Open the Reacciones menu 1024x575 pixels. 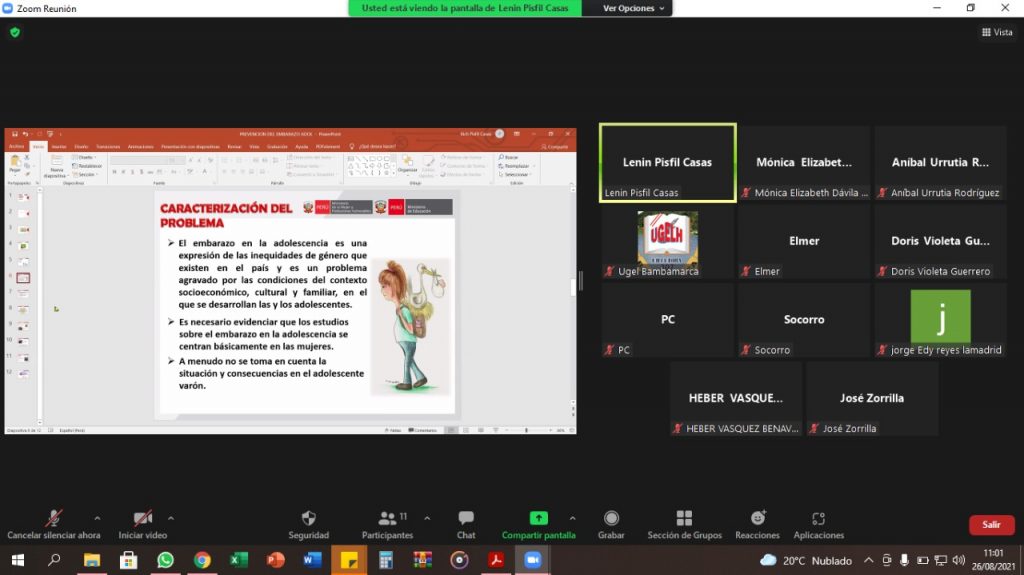pos(757,518)
